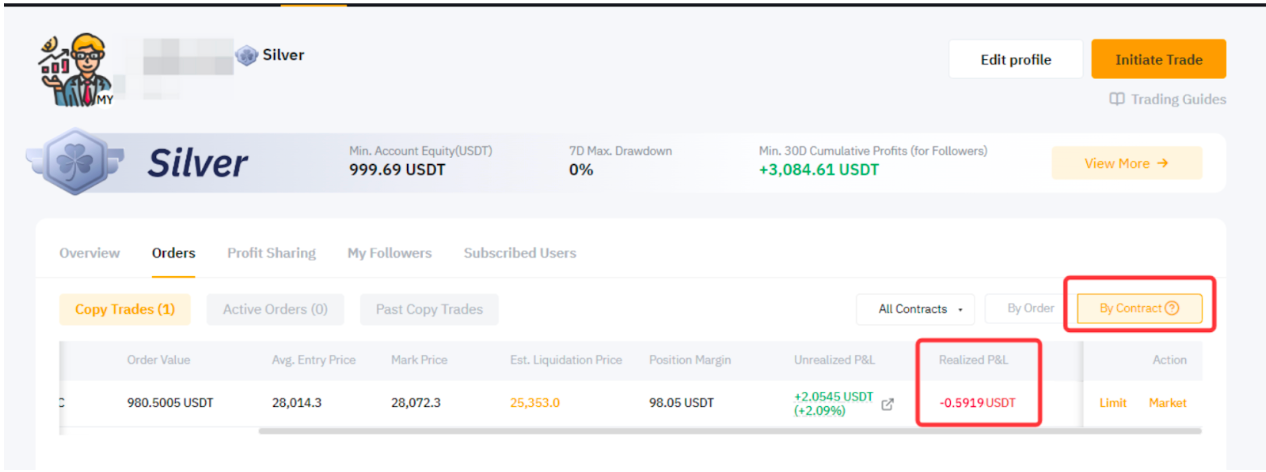Click the Silver level badge icon beside username
Image resolution: width=1266 pixels, height=472 pixels.
[247, 56]
